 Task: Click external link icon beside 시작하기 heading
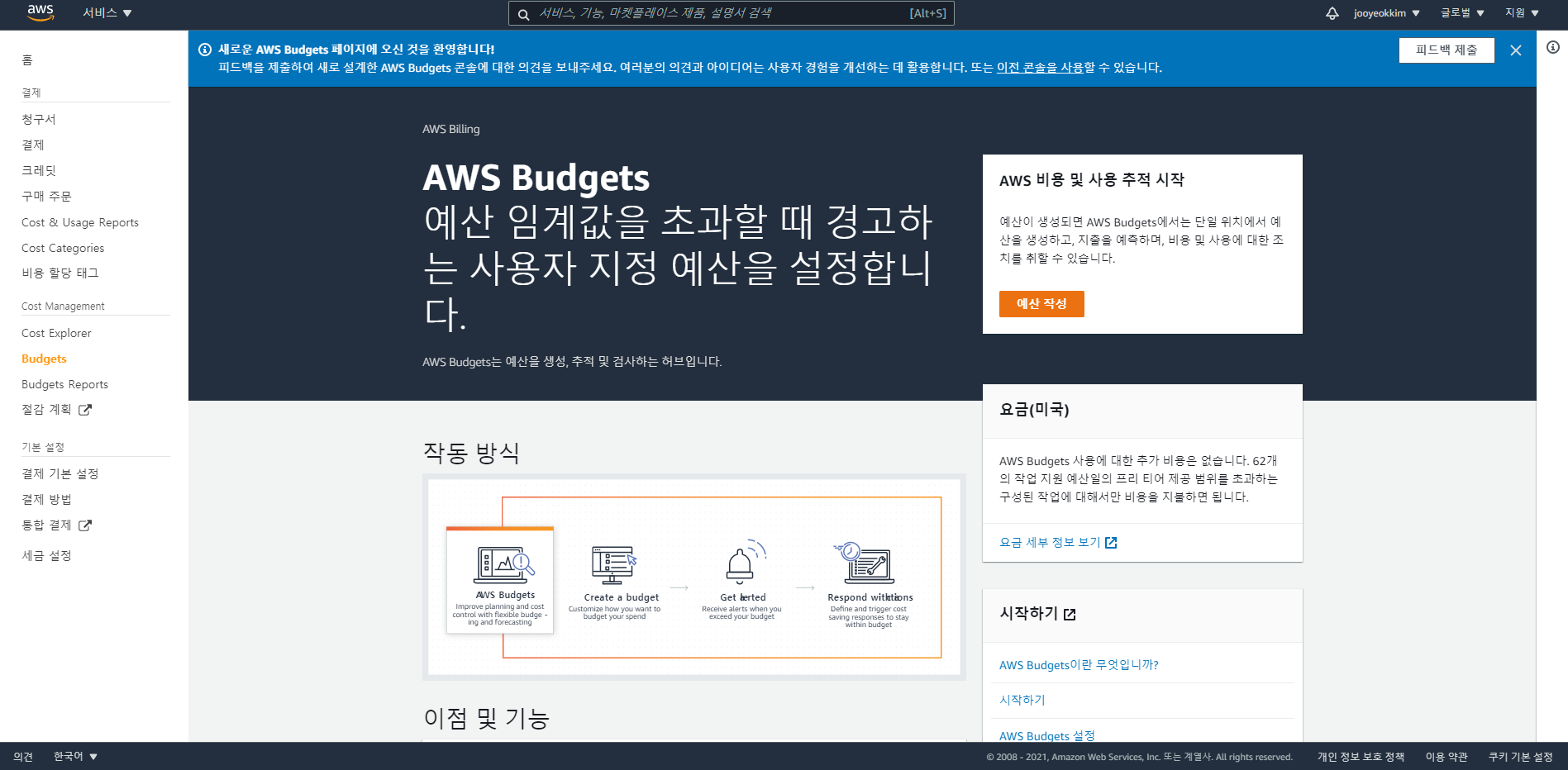click(x=1070, y=615)
